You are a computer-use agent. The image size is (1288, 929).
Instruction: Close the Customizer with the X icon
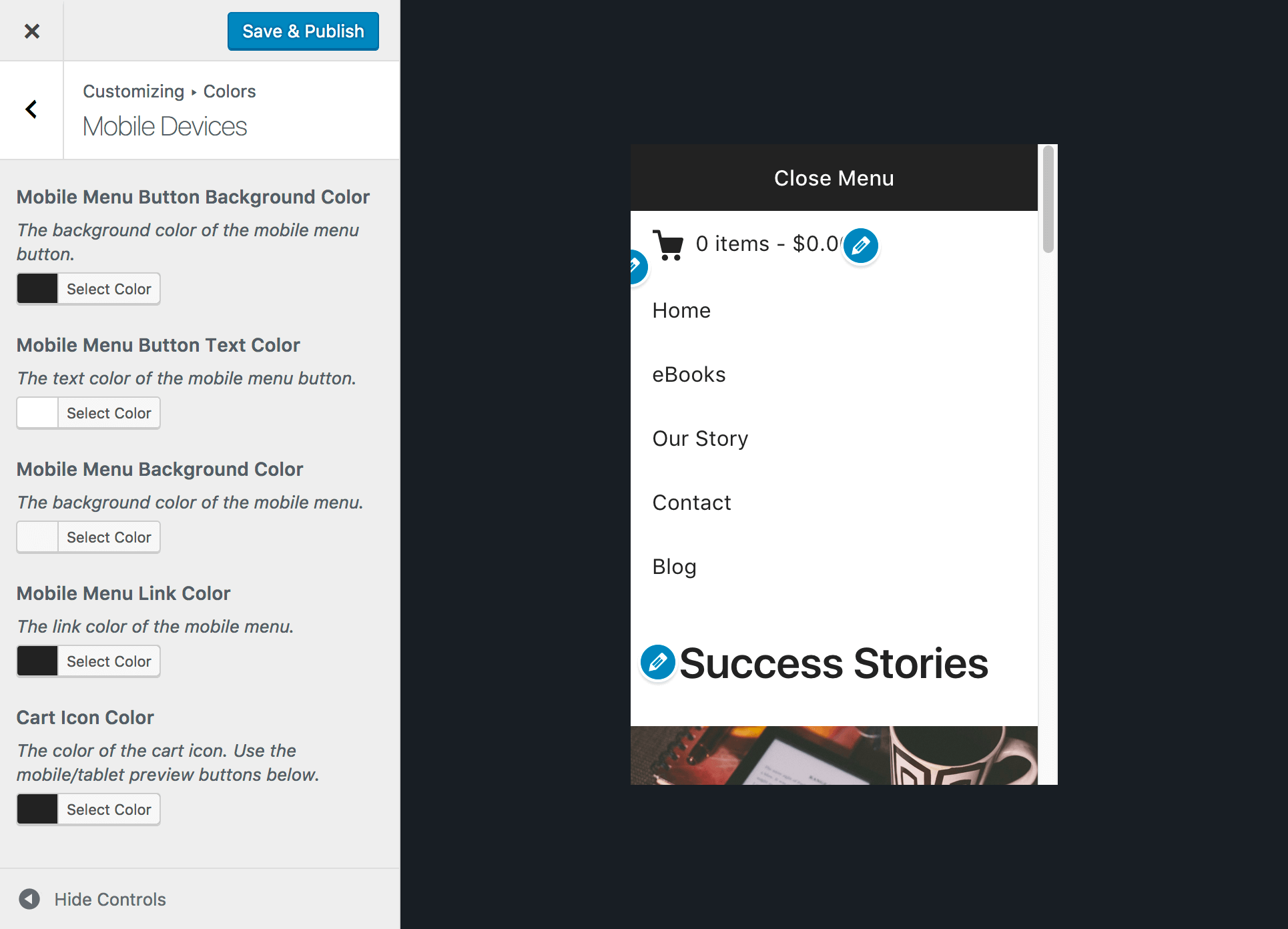coord(31,31)
